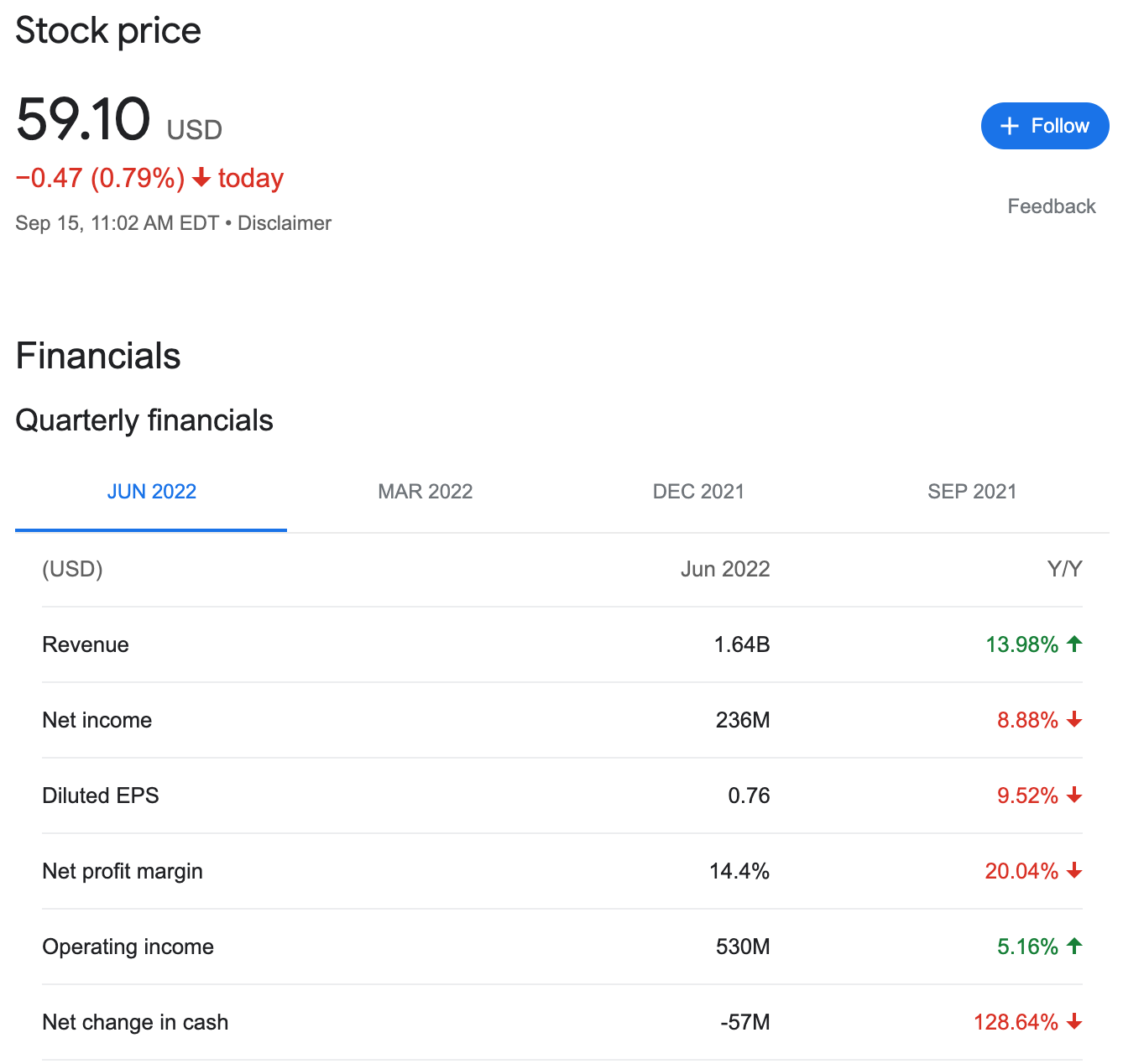1123x1064 pixels.
Task: Click the down arrow for Net change in cash
Action: coord(1074,1022)
